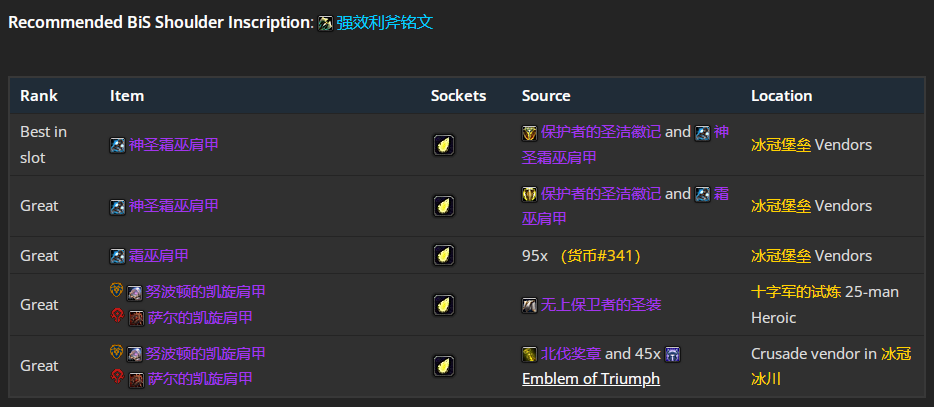Click the socket icon in the 95x currency row
Viewport: 934px width, 407px height.
pyautogui.click(x=444, y=256)
